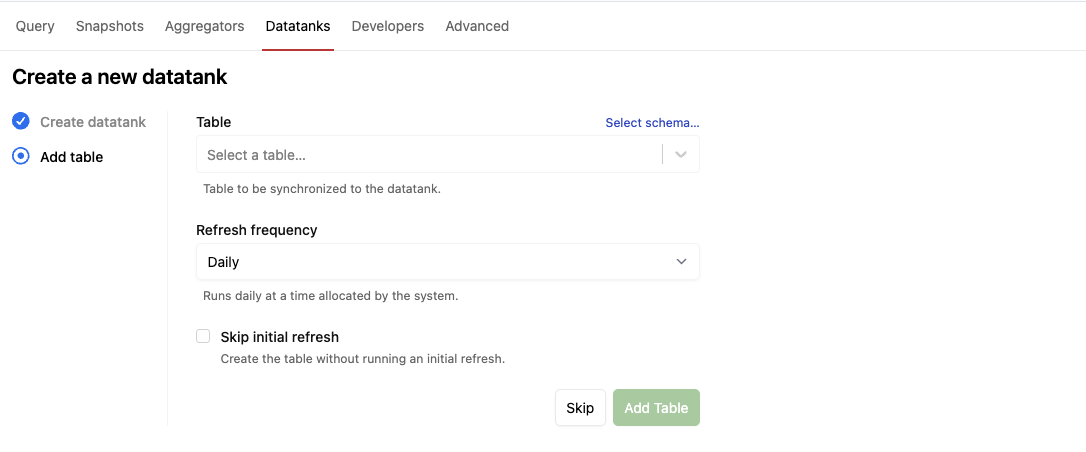Go to the Aggregators tab

204,26
